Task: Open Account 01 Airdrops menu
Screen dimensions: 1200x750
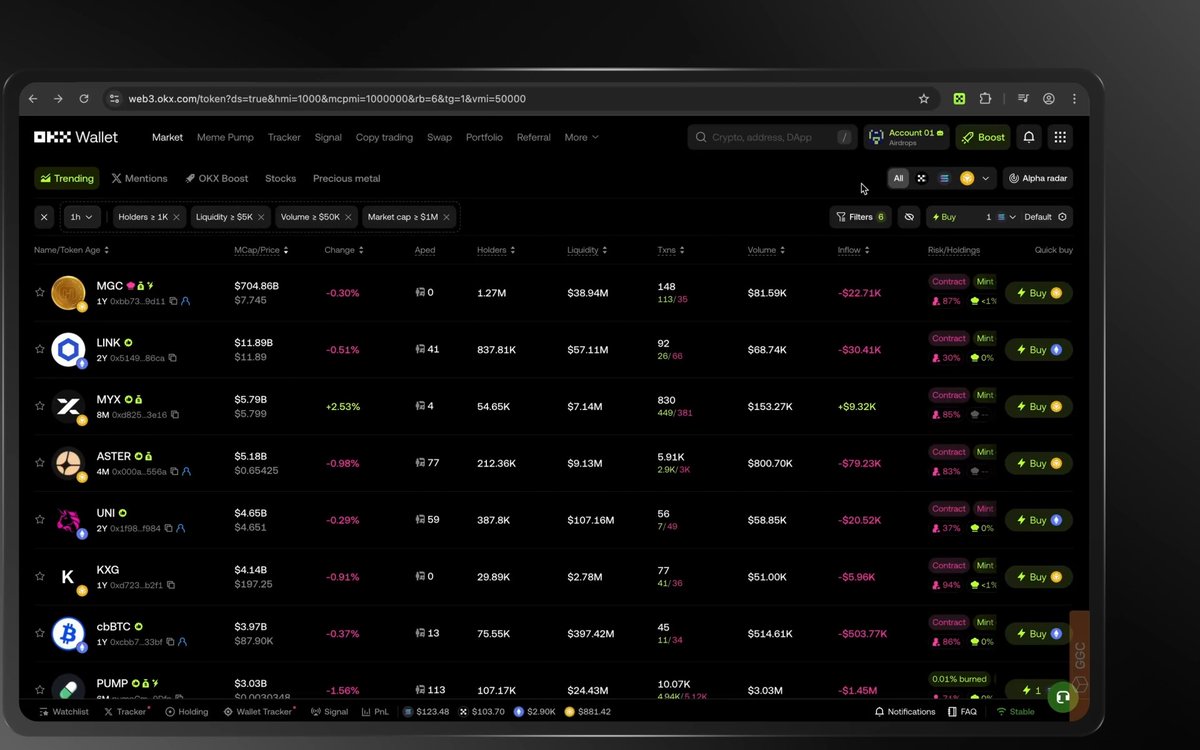Action: click(x=907, y=137)
